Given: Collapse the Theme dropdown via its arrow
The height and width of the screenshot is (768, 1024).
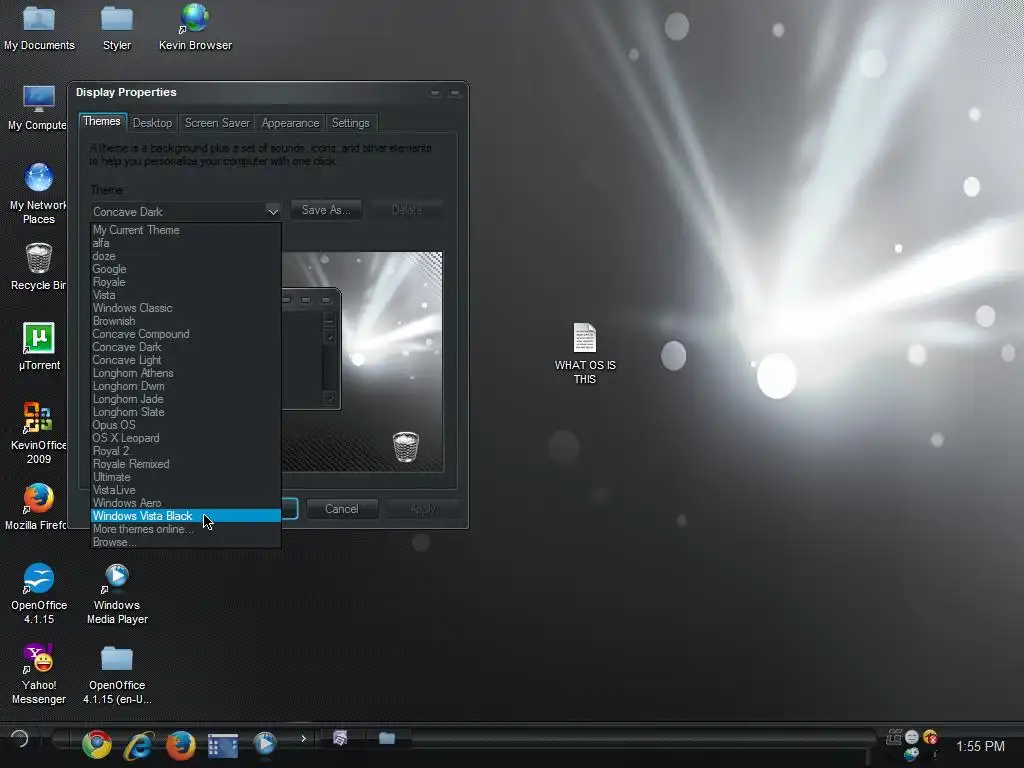Looking at the screenshot, I should 273,211.
